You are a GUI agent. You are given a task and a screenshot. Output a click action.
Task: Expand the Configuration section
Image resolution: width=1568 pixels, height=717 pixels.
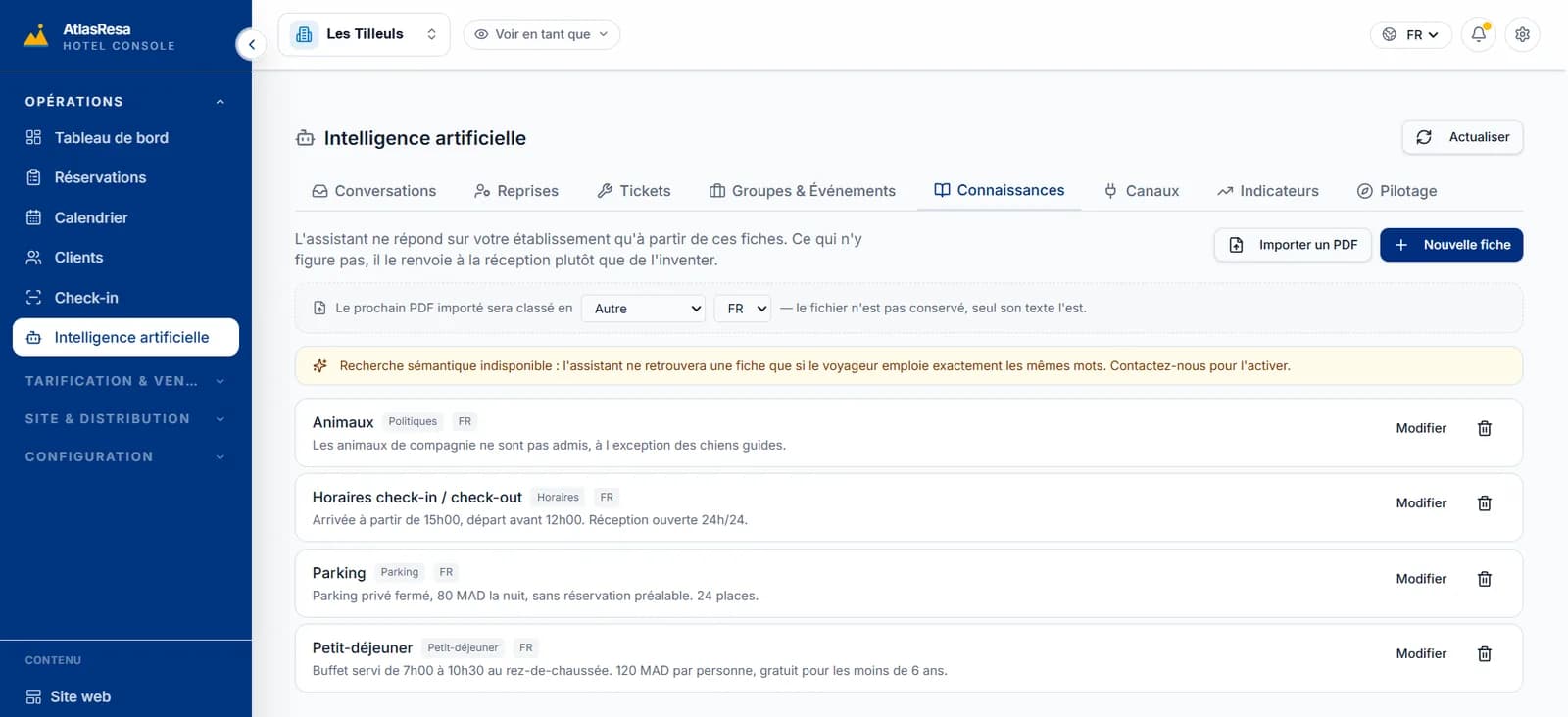tap(125, 457)
